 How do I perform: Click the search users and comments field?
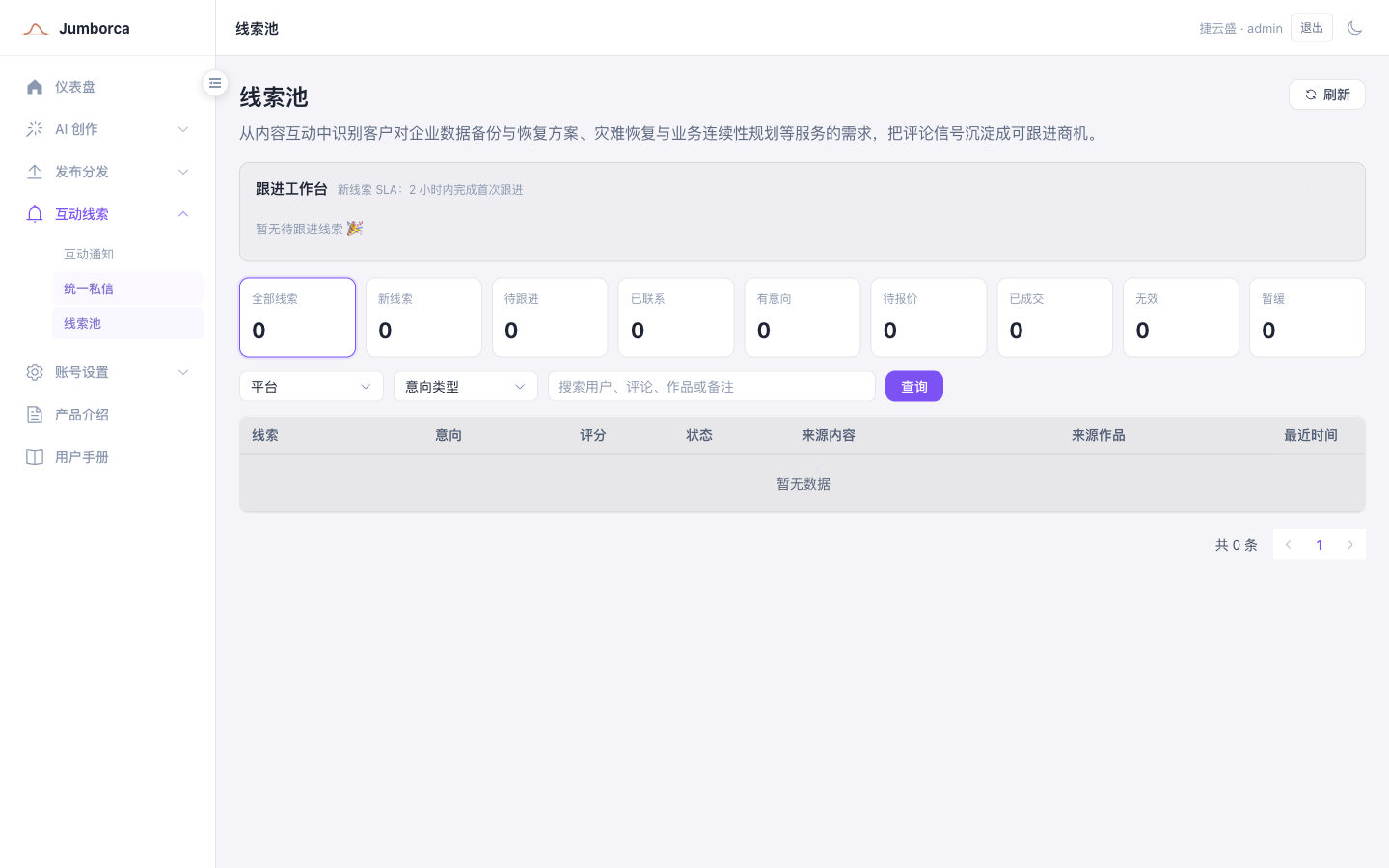pyautogui.click(x=712, y=387)
